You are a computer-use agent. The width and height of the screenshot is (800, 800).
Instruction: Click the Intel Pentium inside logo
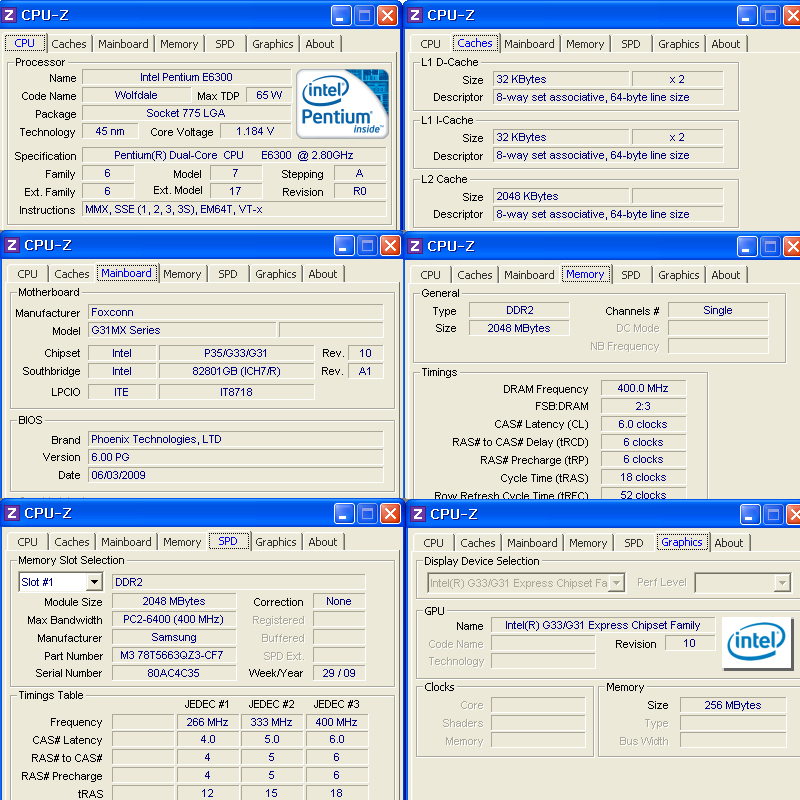(x=342, y=104)
